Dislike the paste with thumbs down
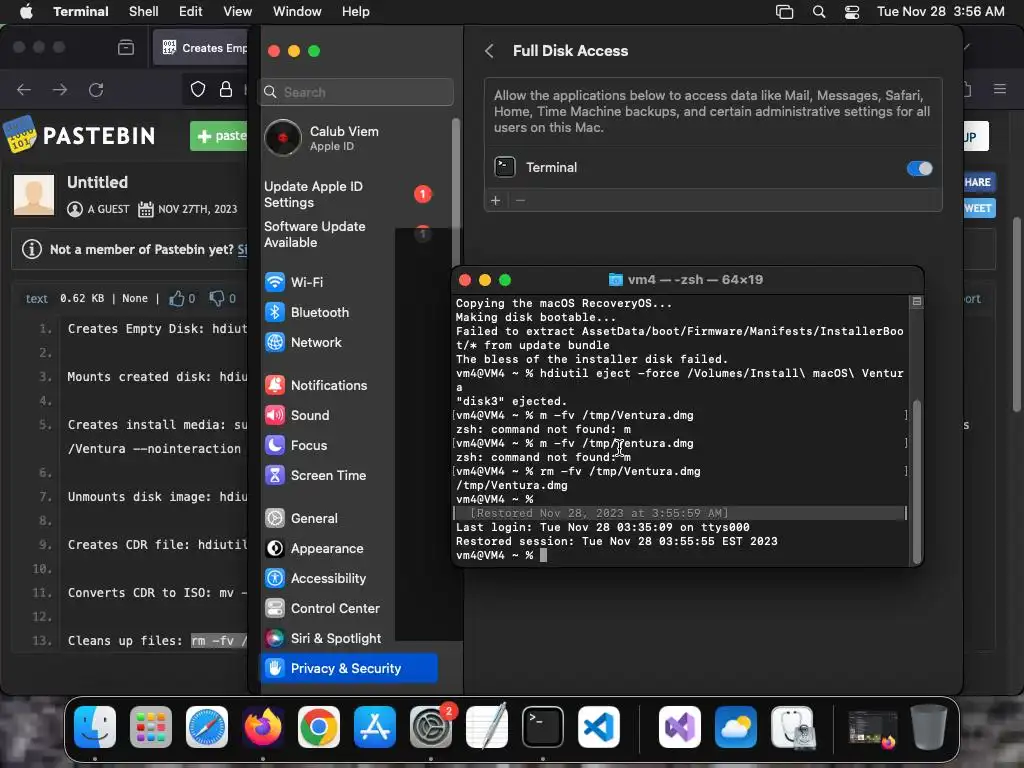1024x768 pixels. click(216, 298)
